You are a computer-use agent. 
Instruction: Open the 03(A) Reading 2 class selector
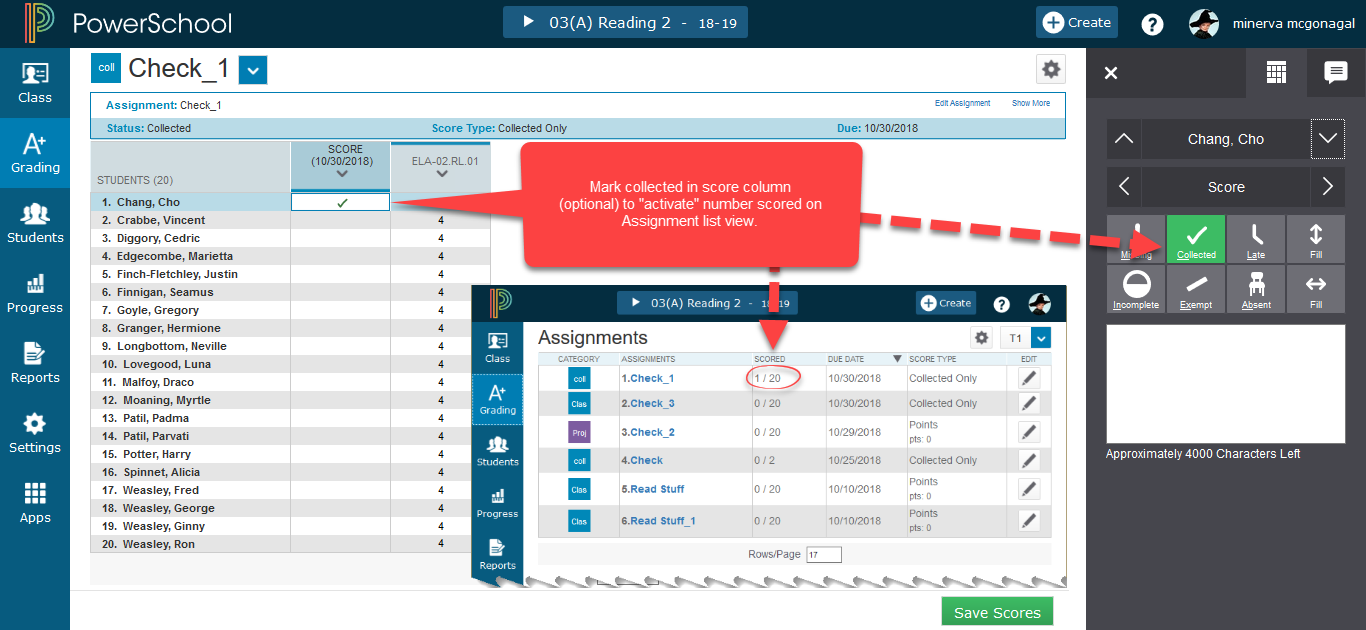[625, 22]
